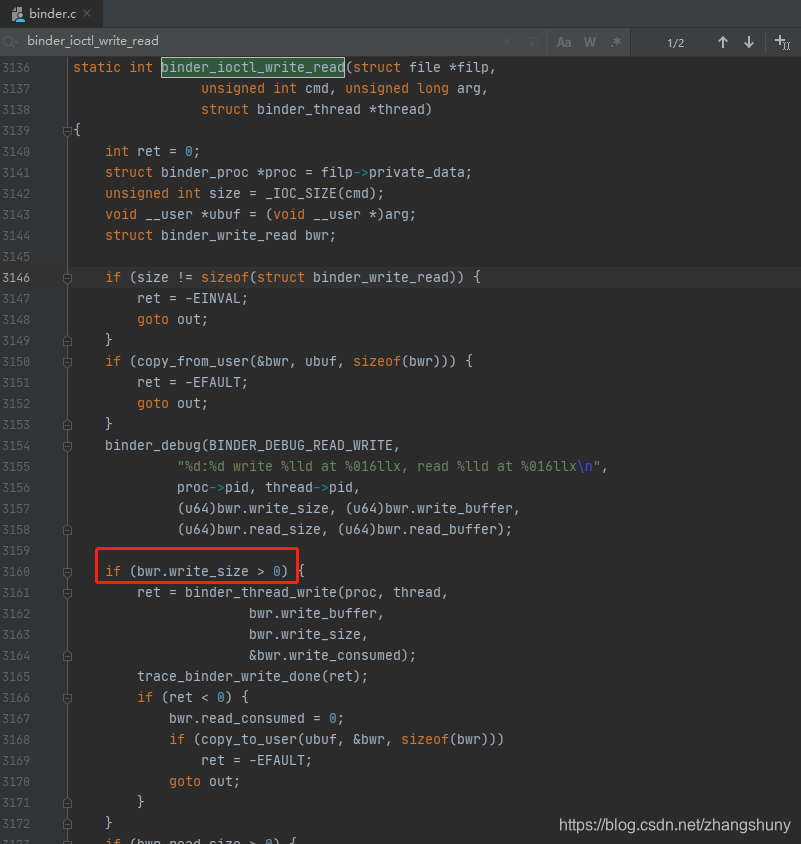Click 'thread->pid' on line 3156
Viewport: 801px width, 844px height.
tap(307, 487)
